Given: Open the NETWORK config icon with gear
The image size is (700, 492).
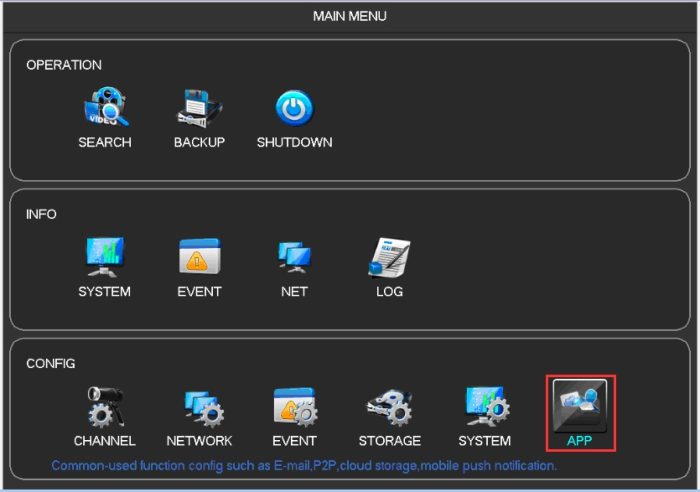Looking at the screenshot, I should (200, 407).
